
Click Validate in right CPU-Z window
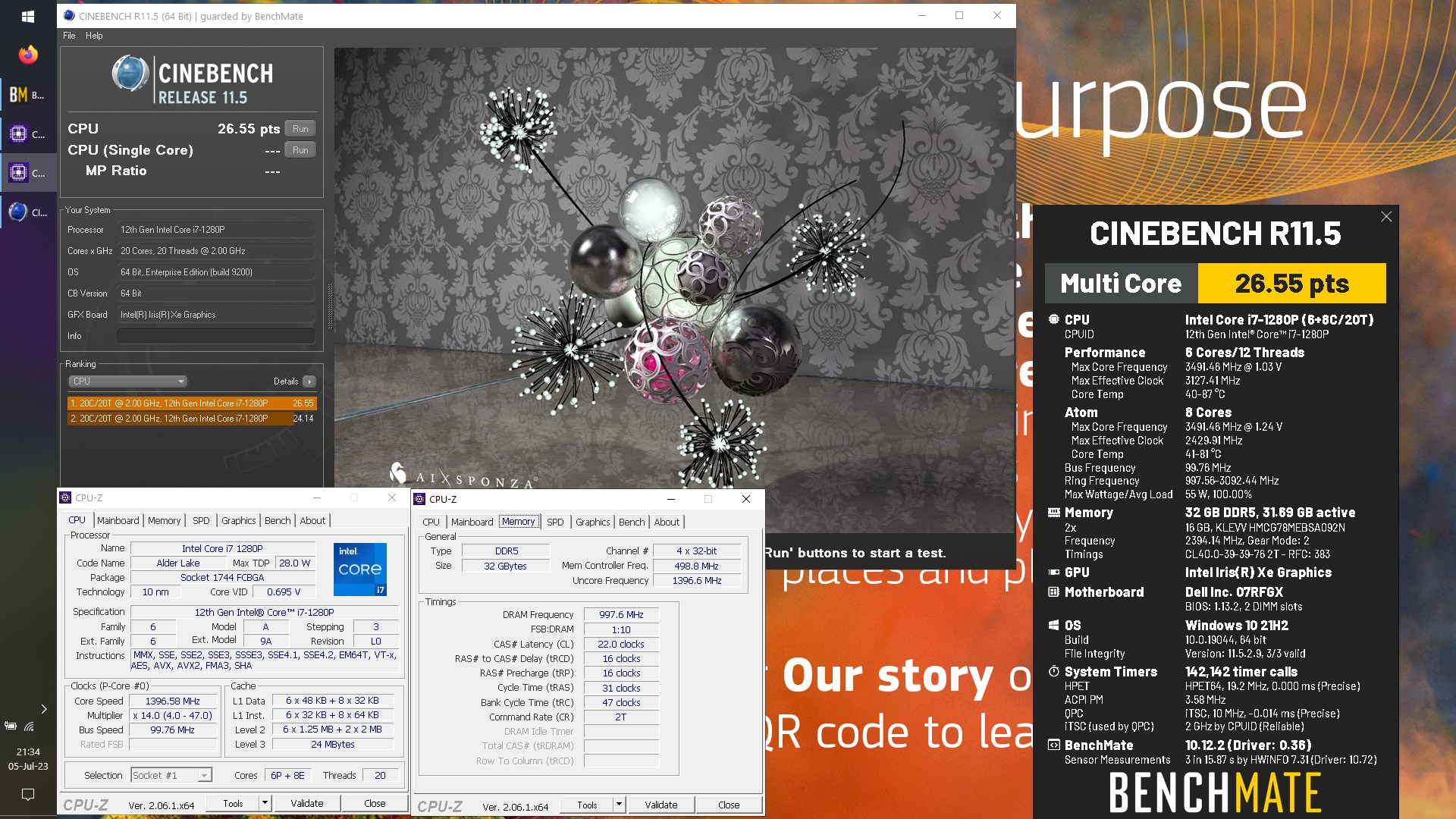click(661, 805)
